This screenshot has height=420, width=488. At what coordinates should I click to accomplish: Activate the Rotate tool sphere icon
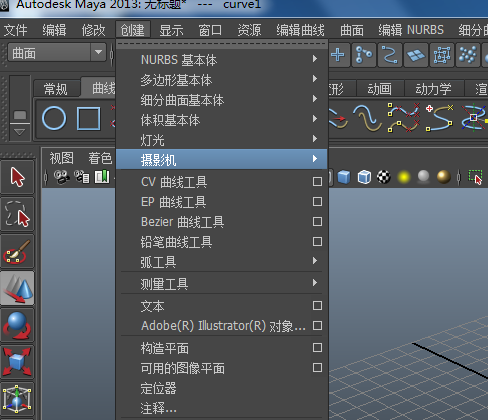17,325
